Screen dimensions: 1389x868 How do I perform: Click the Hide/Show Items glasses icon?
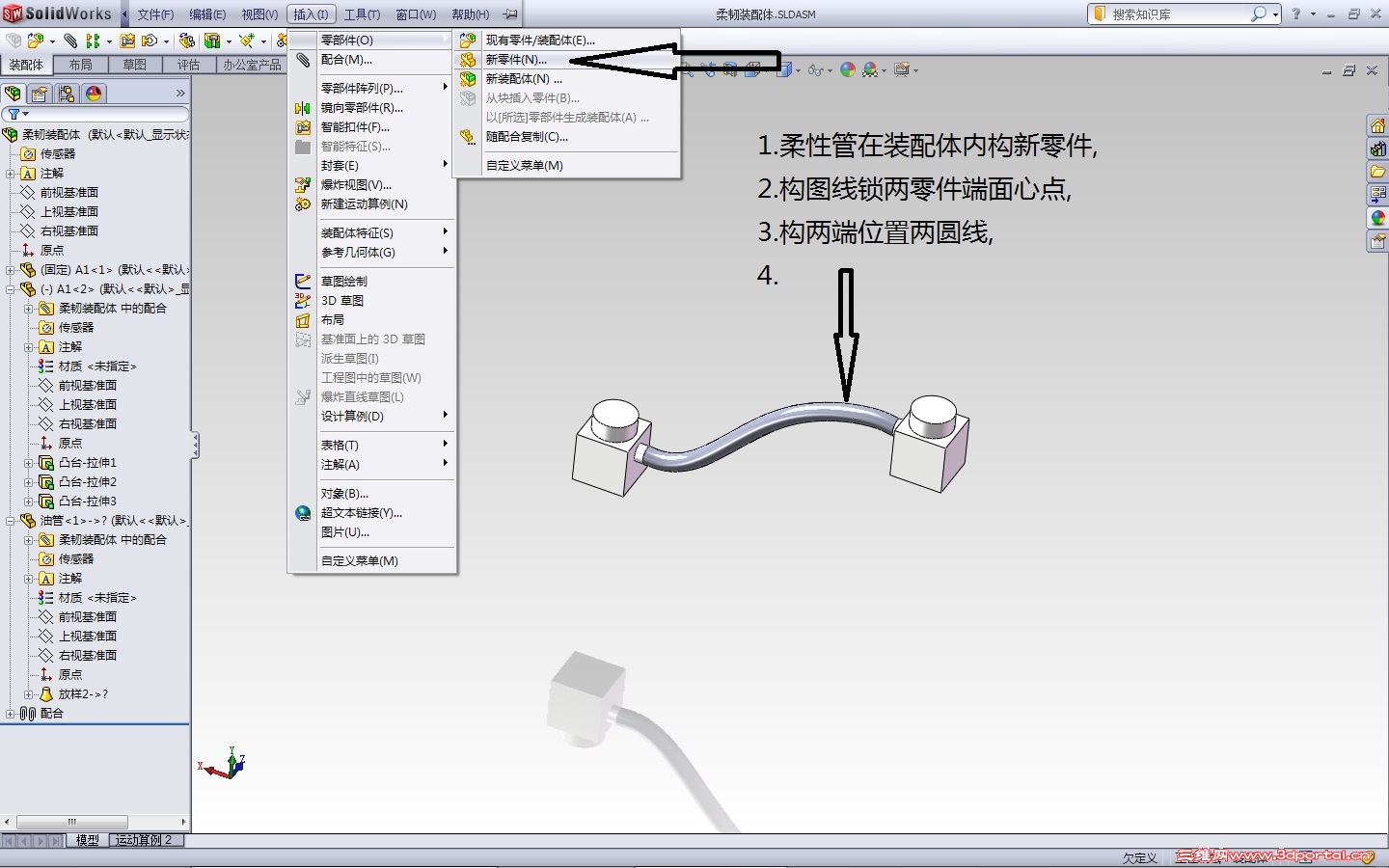click(x=816, y=69)
